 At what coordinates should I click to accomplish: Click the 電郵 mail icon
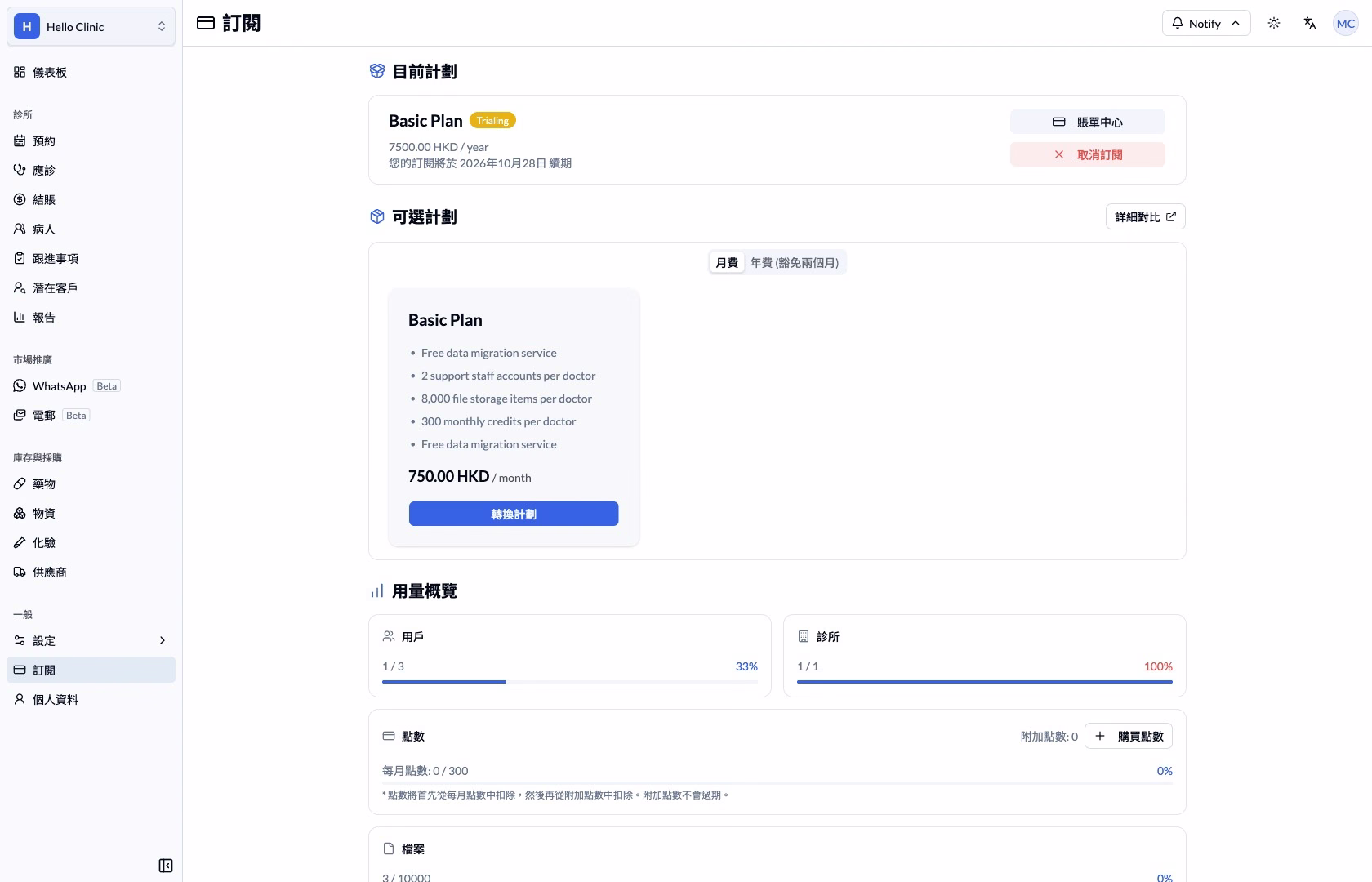(x=20, y=415)
